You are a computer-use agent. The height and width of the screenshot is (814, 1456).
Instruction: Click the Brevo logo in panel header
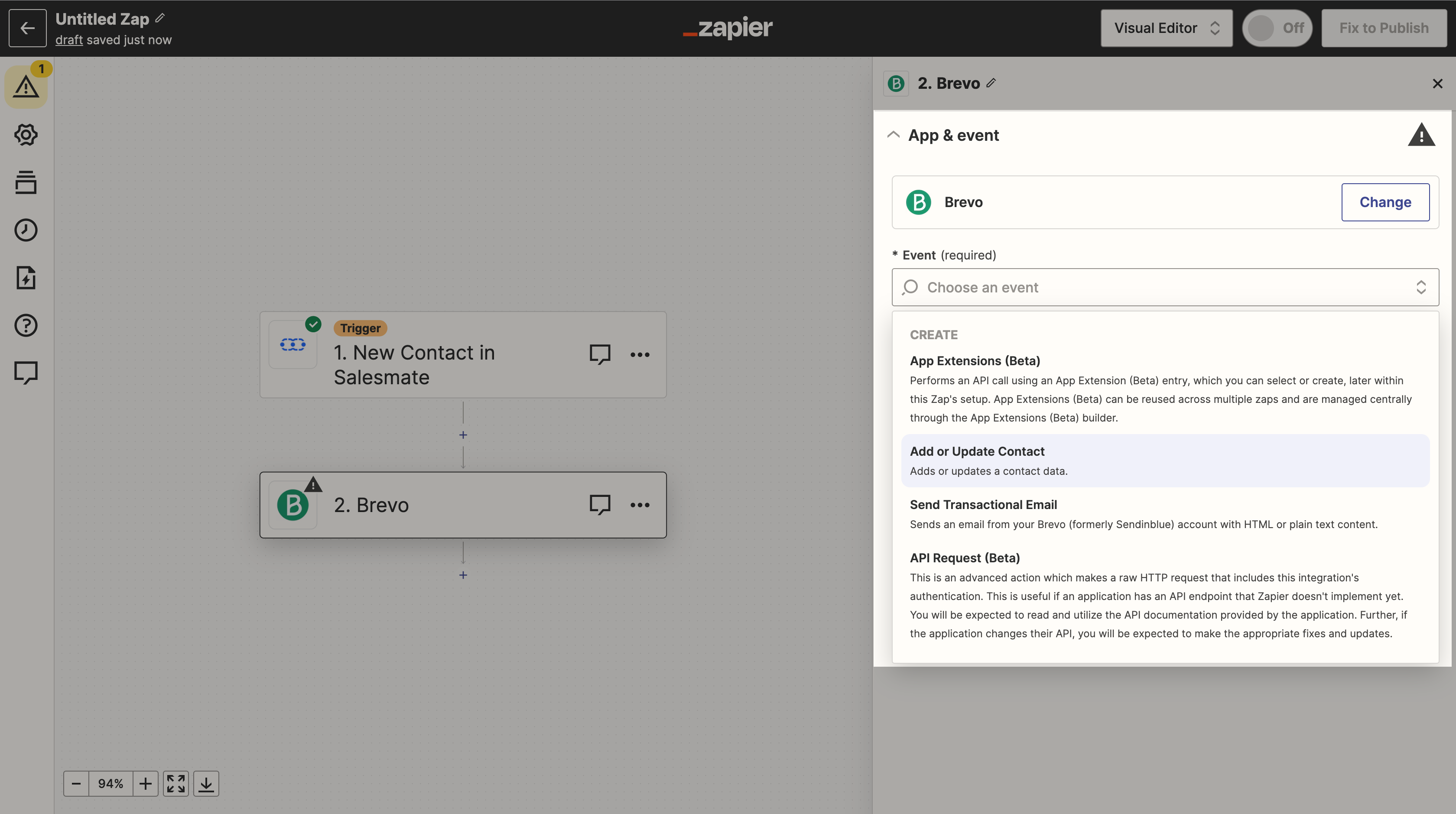[896, 84]
